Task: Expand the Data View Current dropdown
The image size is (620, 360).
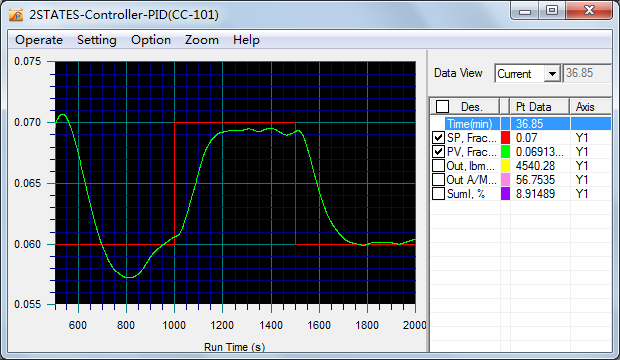Action: click(x=552, y=74)
